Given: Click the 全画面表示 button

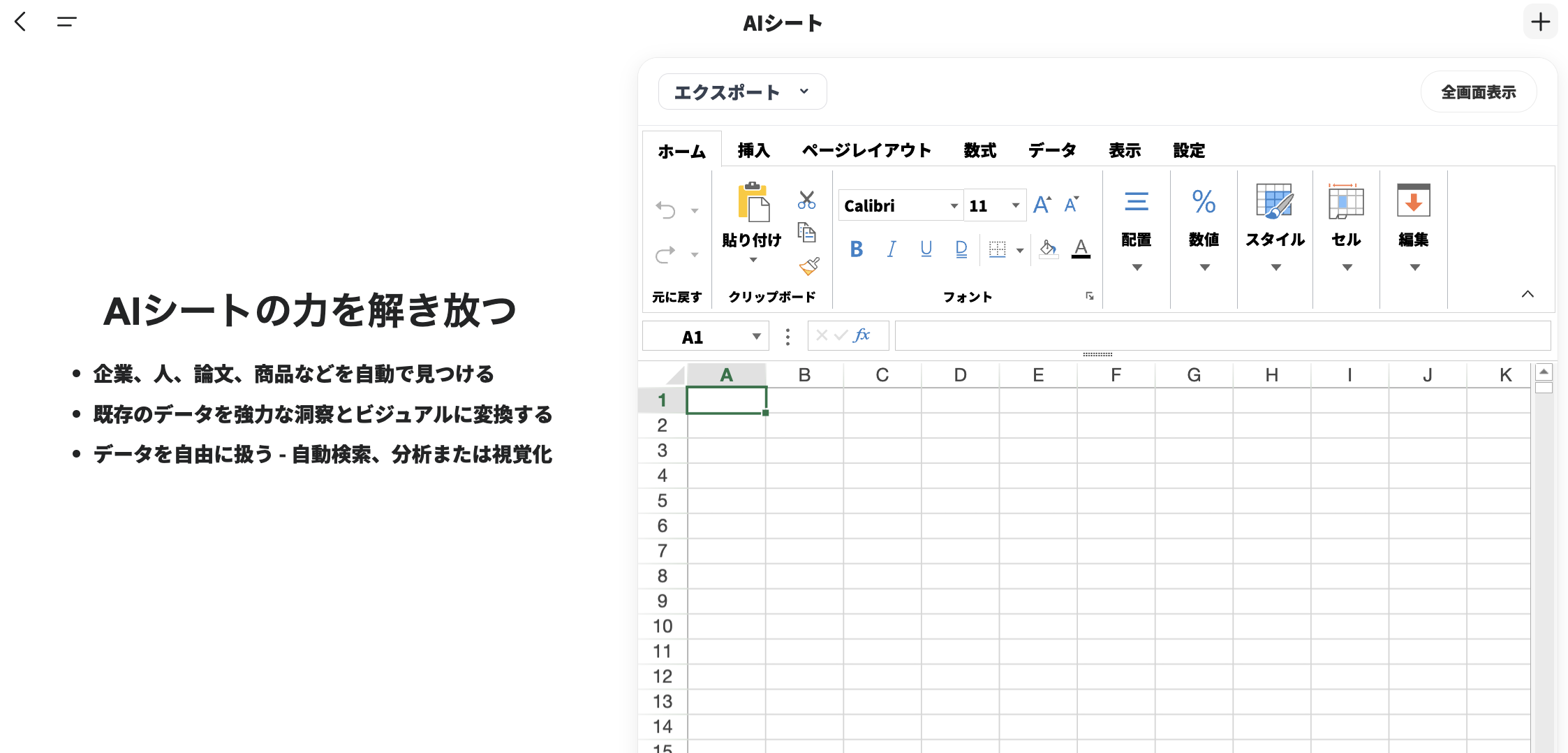Looking at the screenshot, I should 1478,92.
